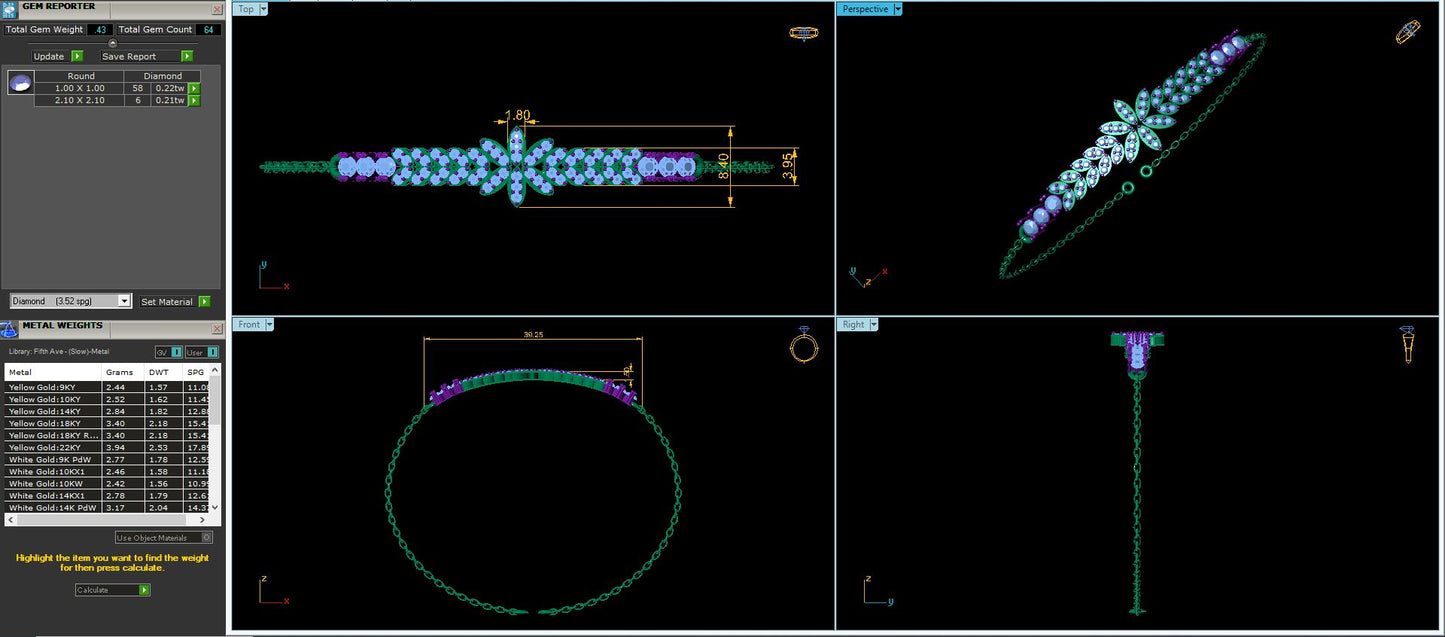Click the Total Gem Weight .43 field

[99, 29]
